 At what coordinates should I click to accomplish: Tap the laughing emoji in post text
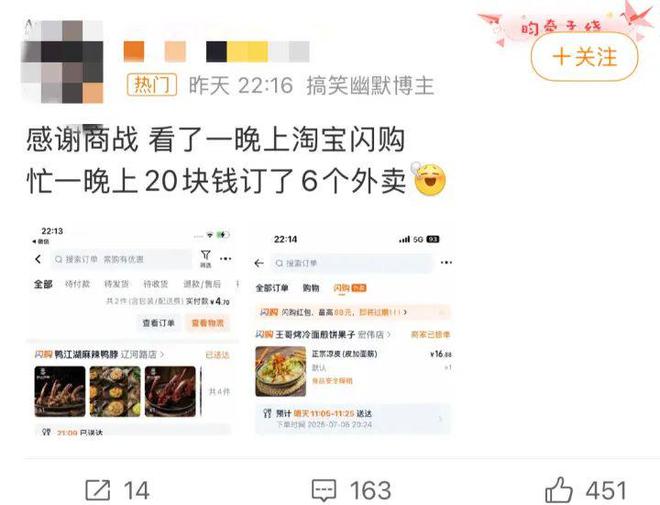click(x=429, y=179)
